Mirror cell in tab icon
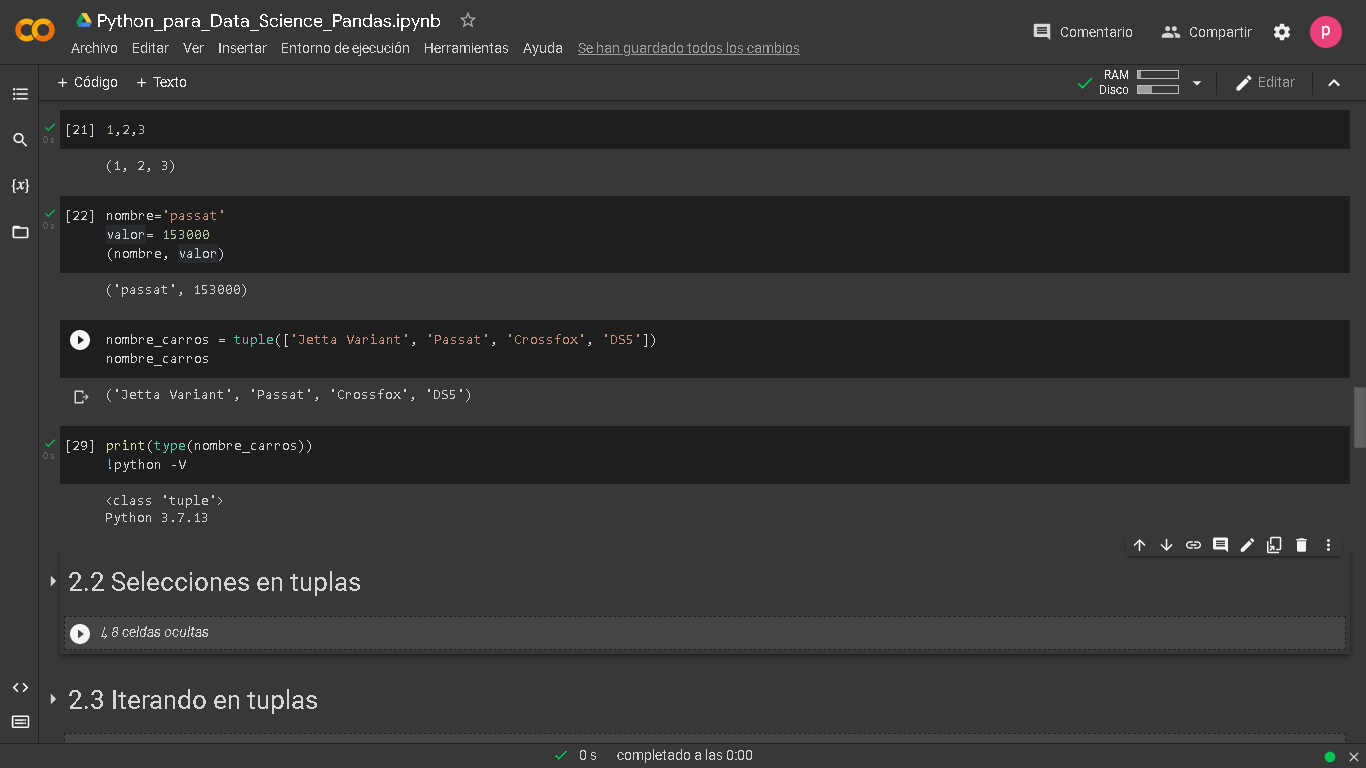Image resolution: width=1366 pixels, height=768 pixels. (x=1274, y=545)
